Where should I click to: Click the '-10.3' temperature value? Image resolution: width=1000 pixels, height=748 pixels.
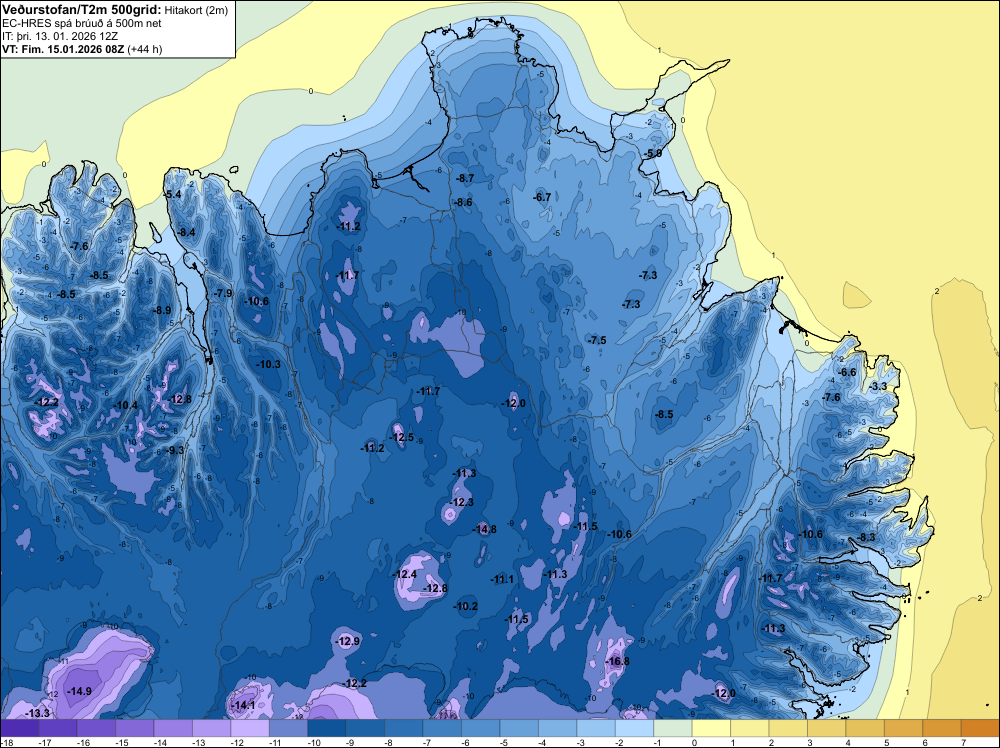(268, 364)
